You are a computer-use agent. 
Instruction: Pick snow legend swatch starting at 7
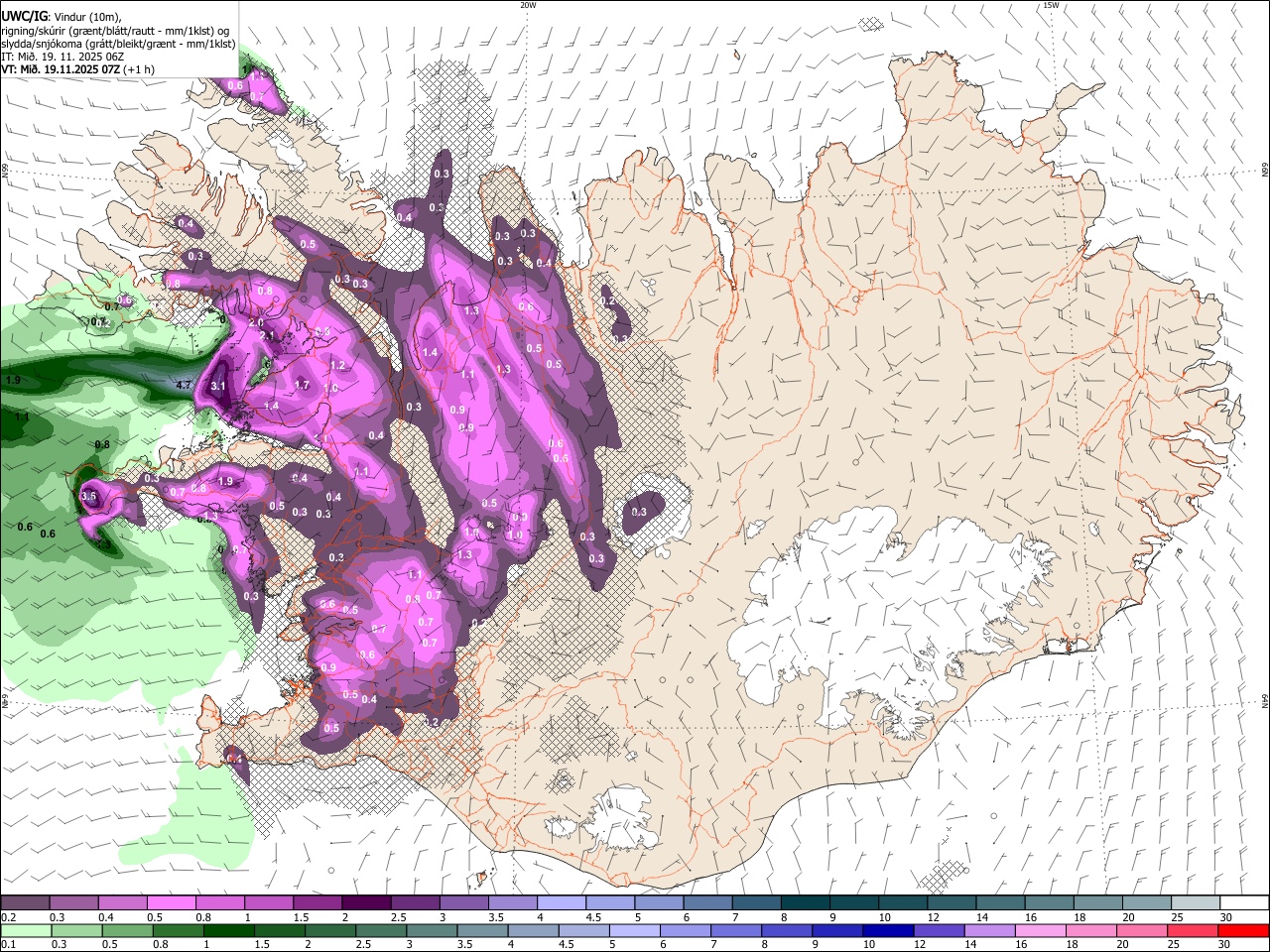coord(756,903)
